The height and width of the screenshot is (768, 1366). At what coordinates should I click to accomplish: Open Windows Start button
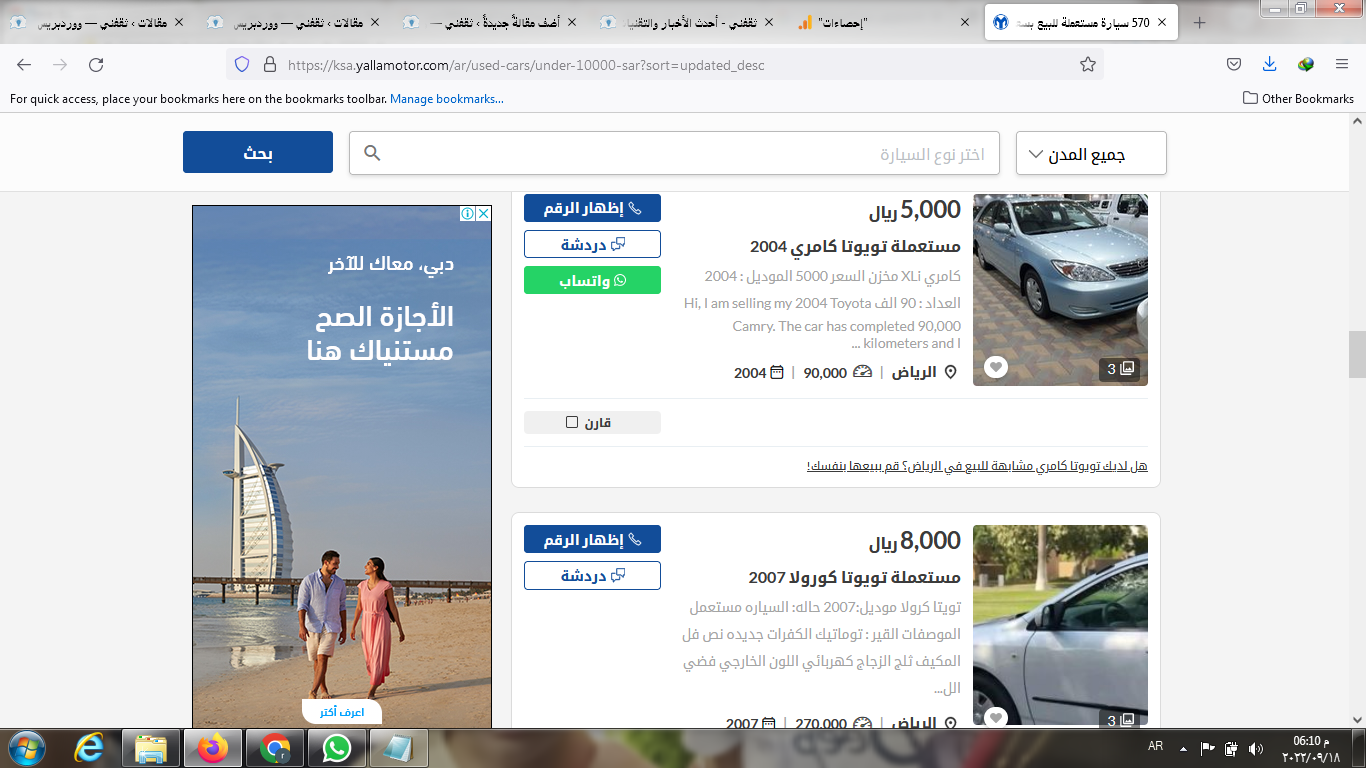coord(25,748)
